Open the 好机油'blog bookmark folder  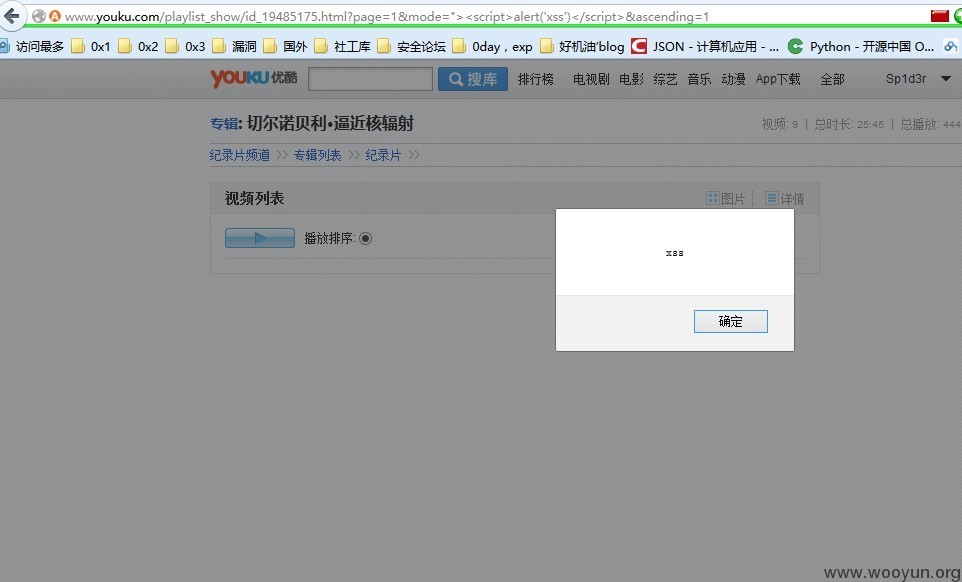tap(582, 47)
